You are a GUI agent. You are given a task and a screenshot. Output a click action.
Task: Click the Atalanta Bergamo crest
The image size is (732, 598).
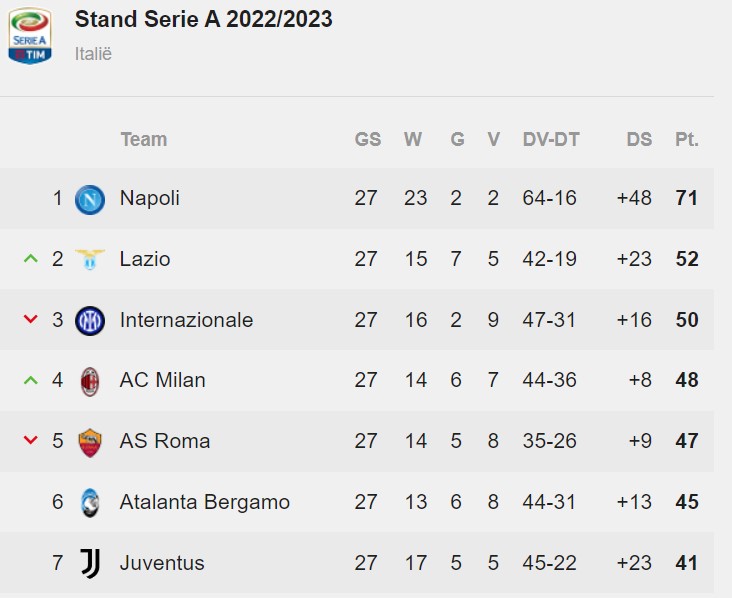tap(90, 503)
